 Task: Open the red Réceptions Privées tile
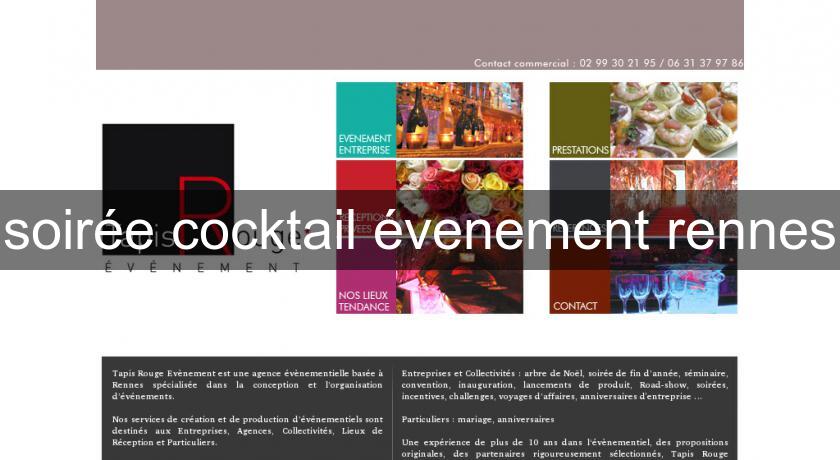pyautogui.click(x=366, y=198)
